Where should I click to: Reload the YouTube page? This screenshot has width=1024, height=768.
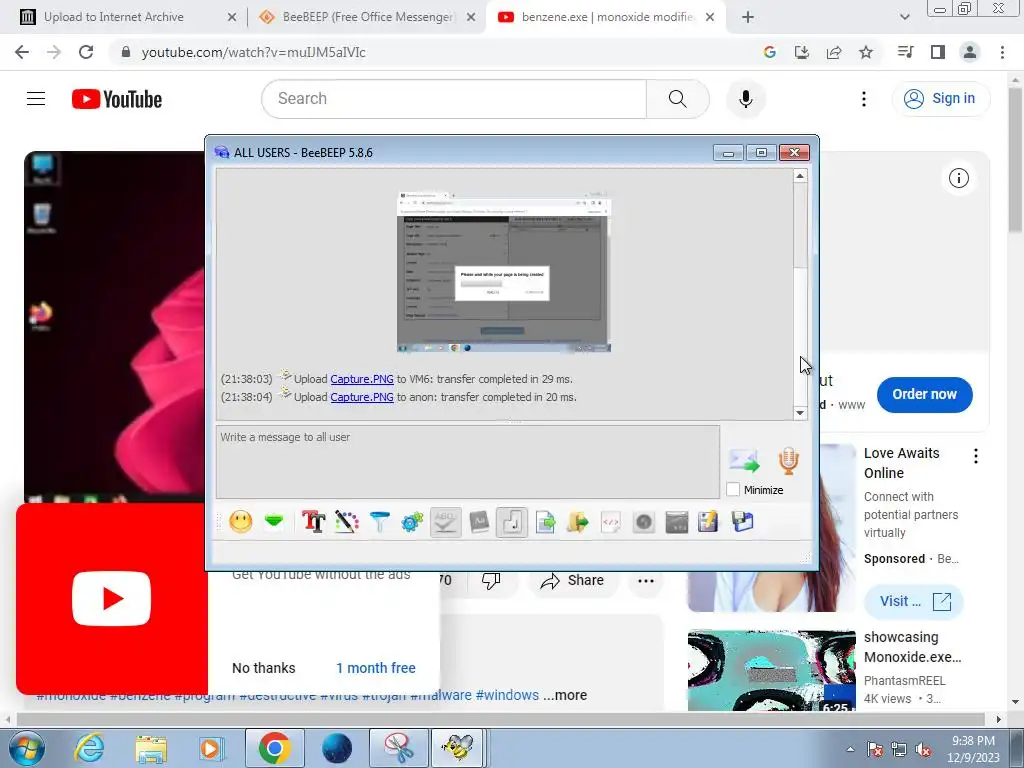pyautogui.click(x=86, y=52)
